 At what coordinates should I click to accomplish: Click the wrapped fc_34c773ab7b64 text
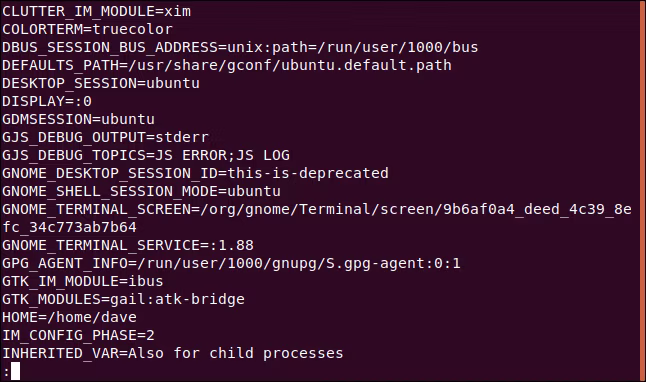[x=69, y=227]
